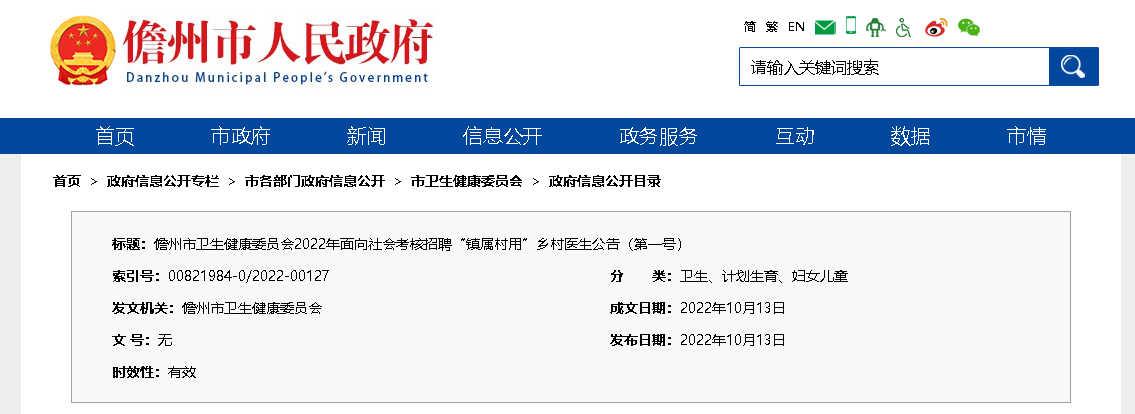1135x414 pixels.
Task: Open the 互动 navigation item
Action: click(x=795, y=136)
